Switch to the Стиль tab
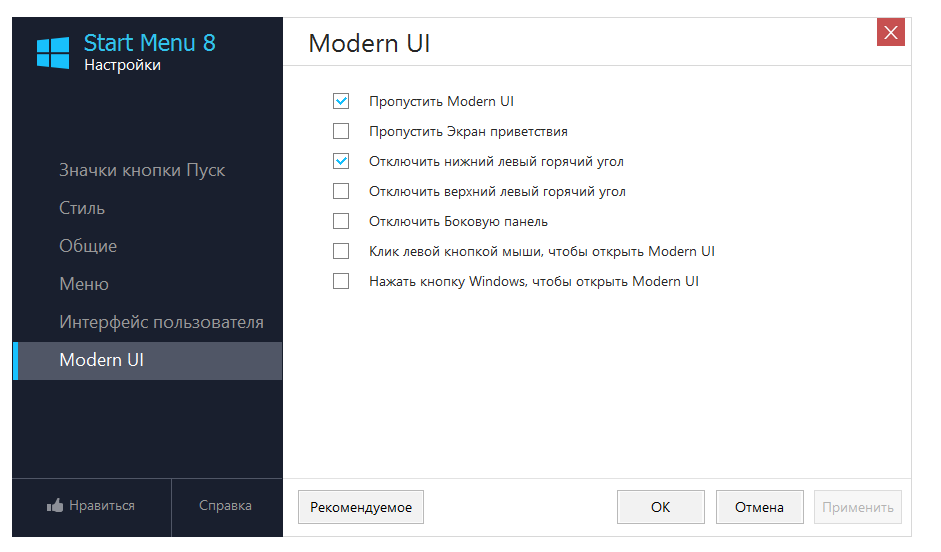 pos(82,208)
